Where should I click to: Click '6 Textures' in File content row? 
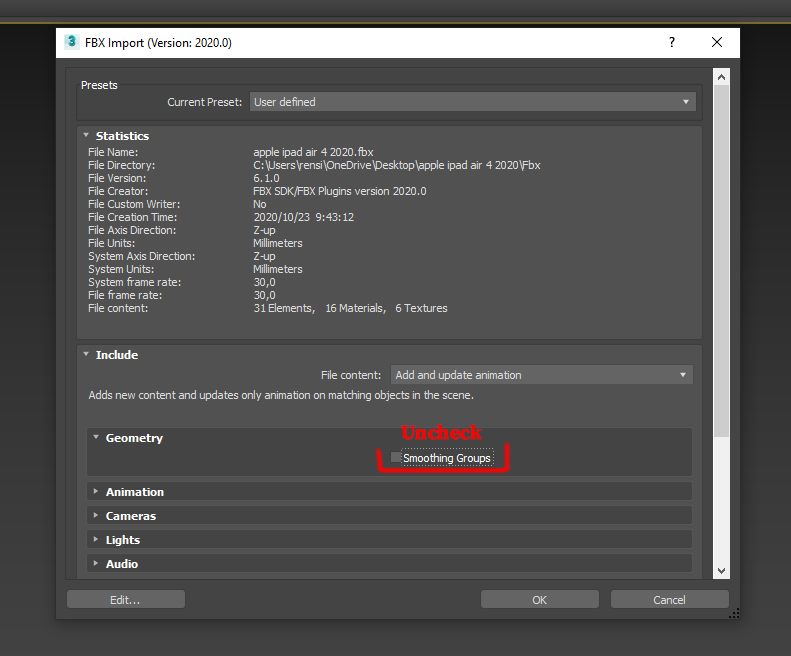click(x=421, y=308)
